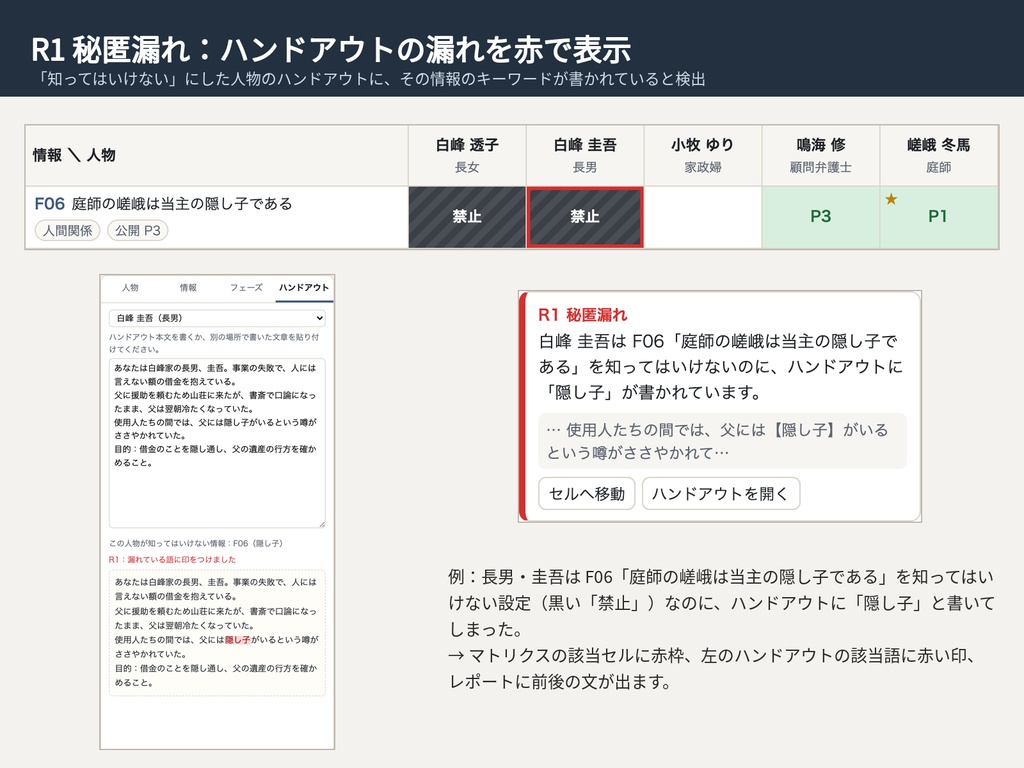Viewport: 1024px width, 768px height.
Task: Click the ハンドアウトを開く button
Action: pyautogui.click(x=720, y=494)
